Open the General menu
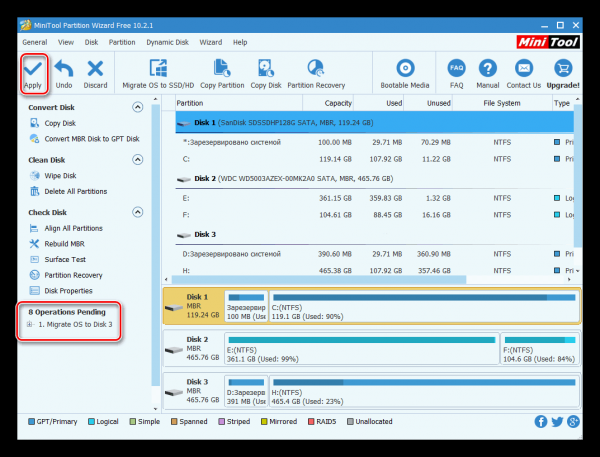The width and height of the screenshot is (600, 457). (35, 42)
